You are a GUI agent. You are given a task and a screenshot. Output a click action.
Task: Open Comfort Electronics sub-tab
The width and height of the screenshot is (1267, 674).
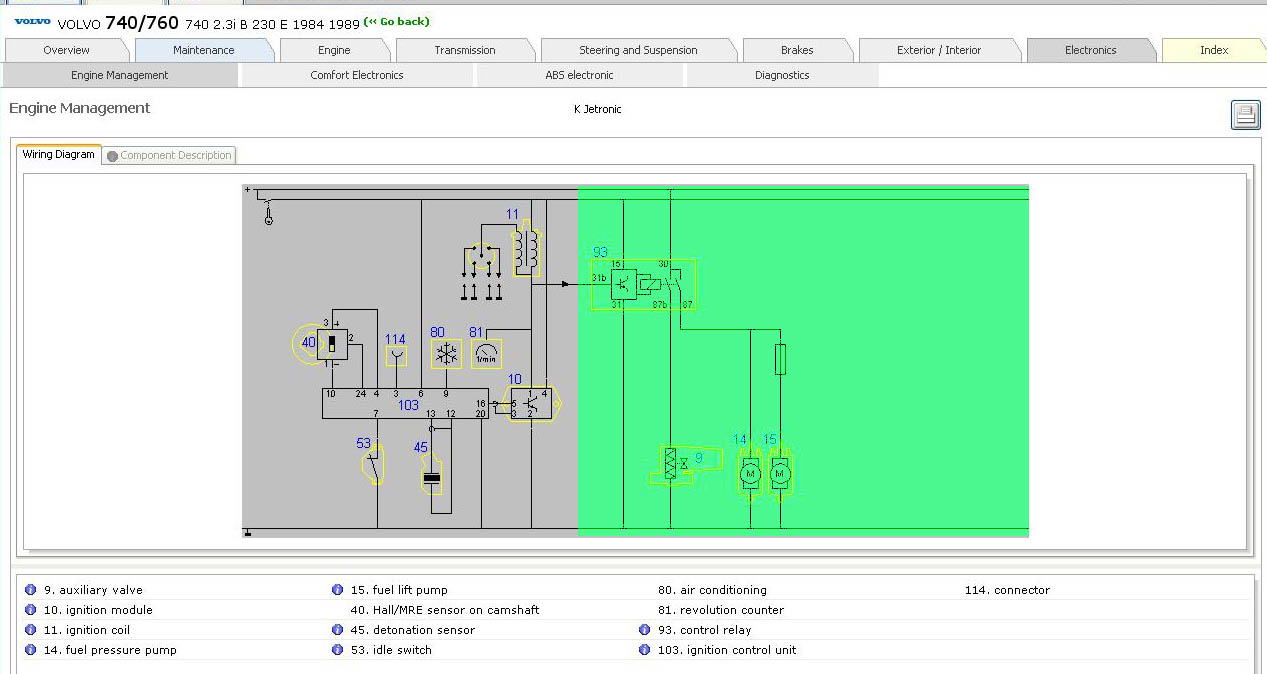[356, 75]
